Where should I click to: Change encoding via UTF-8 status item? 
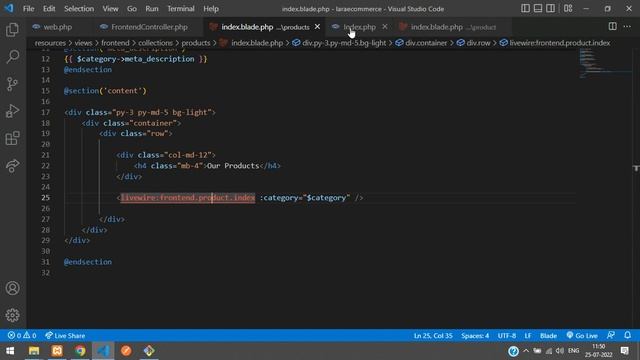click(507, 336)
